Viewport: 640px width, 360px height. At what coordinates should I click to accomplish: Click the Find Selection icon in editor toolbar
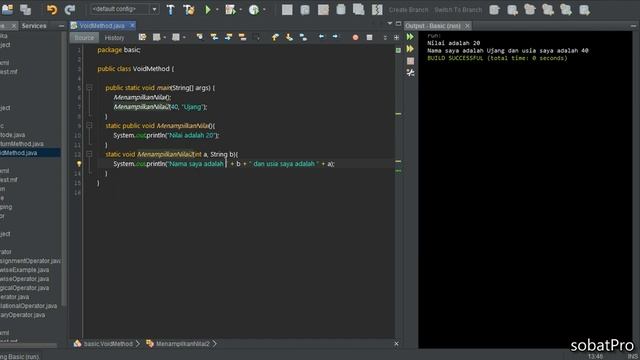click(x=200, y=37)
